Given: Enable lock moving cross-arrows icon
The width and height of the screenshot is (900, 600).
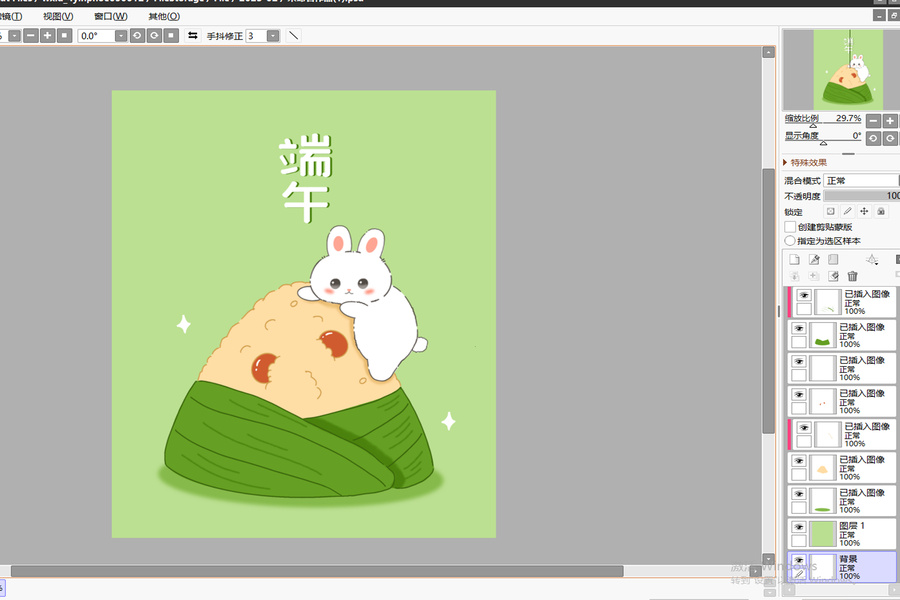Looking at the screenshot, I should tap(864, 211).
